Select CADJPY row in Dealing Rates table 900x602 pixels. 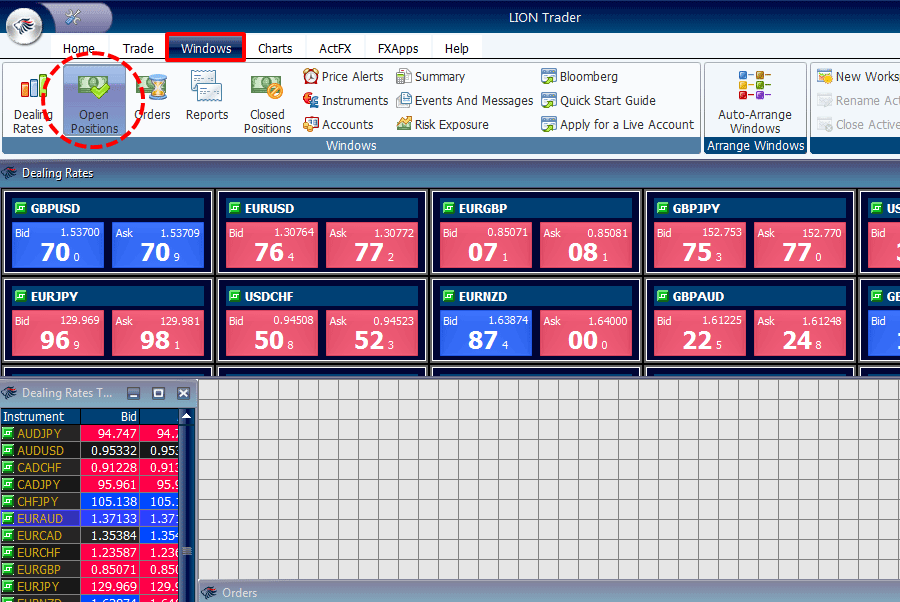tap(90, 484)
